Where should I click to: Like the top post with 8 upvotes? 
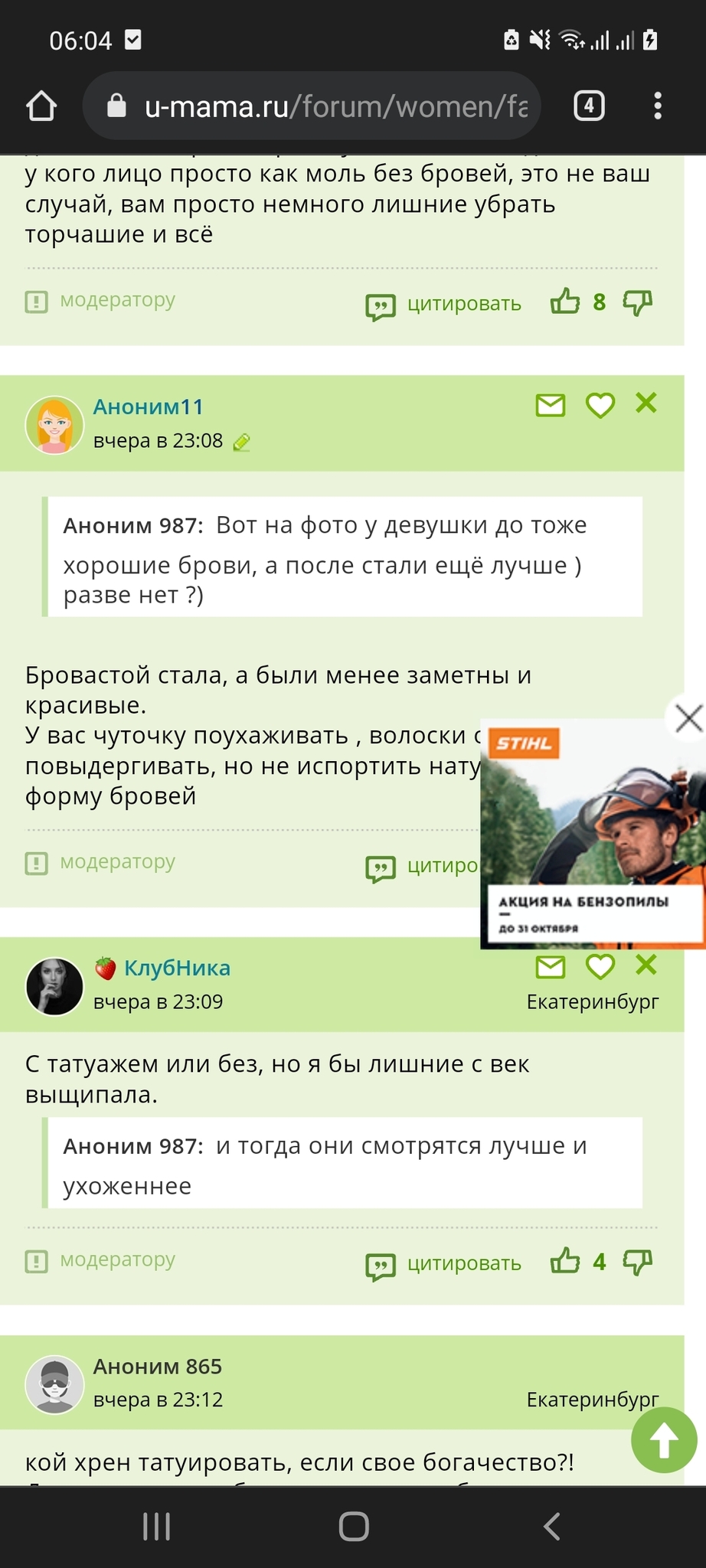(x=565, y=302)
